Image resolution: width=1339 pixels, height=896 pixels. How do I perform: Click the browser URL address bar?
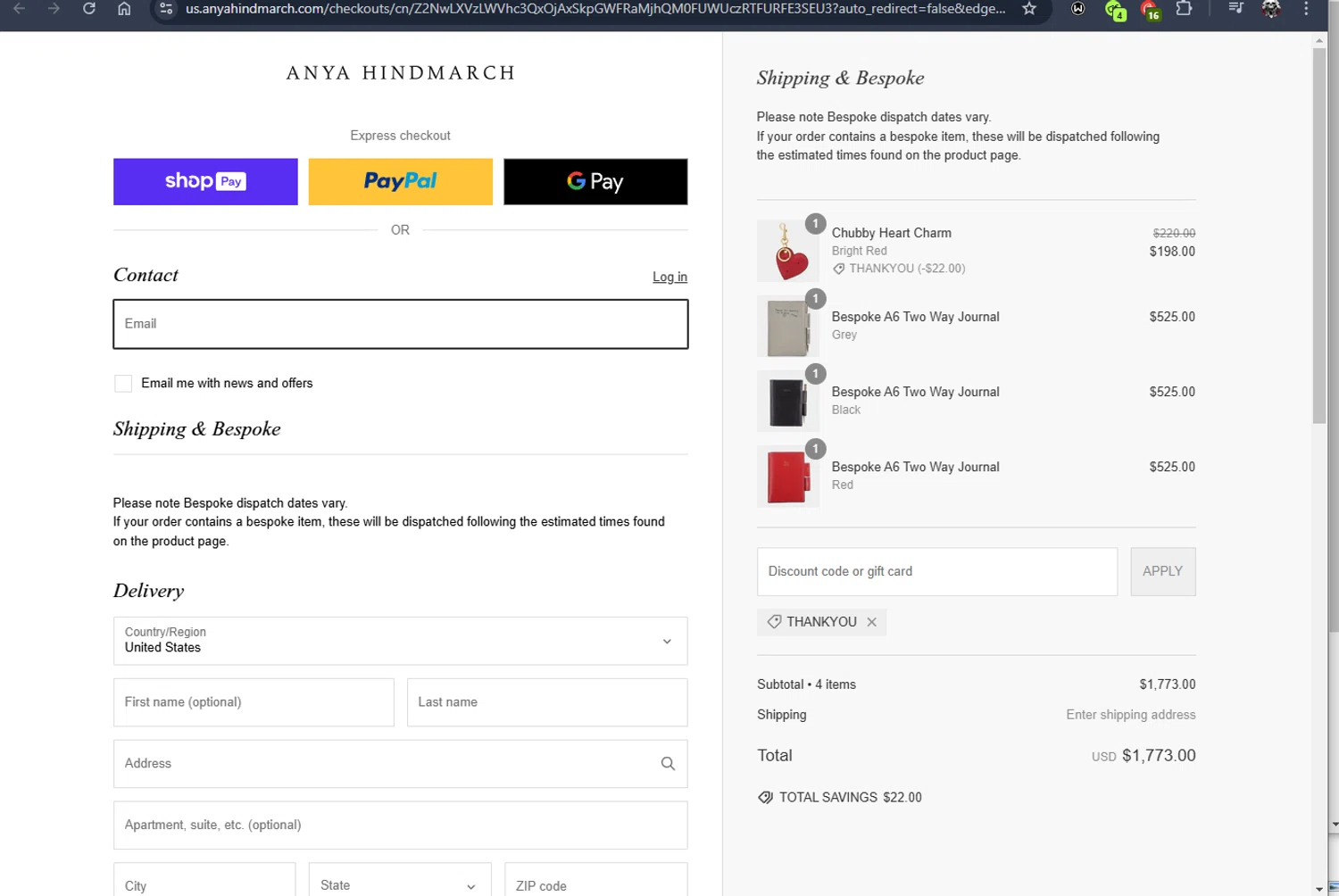(x=595, y=9)
